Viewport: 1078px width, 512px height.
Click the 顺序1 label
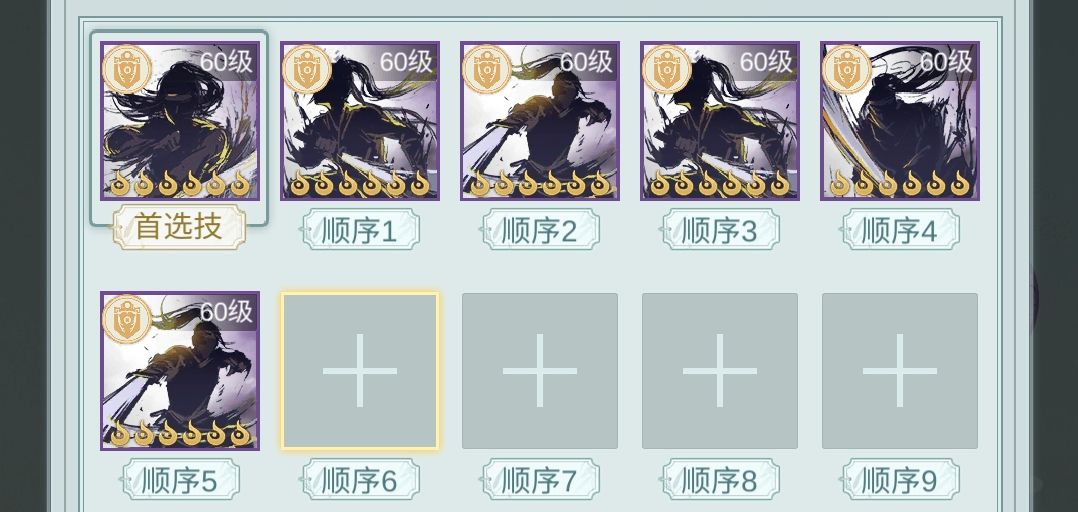pyautogui.click(x=360, y=230)
